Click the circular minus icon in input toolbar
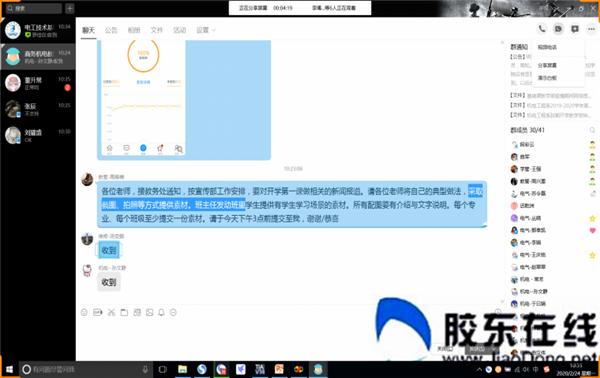 [173, 313]
